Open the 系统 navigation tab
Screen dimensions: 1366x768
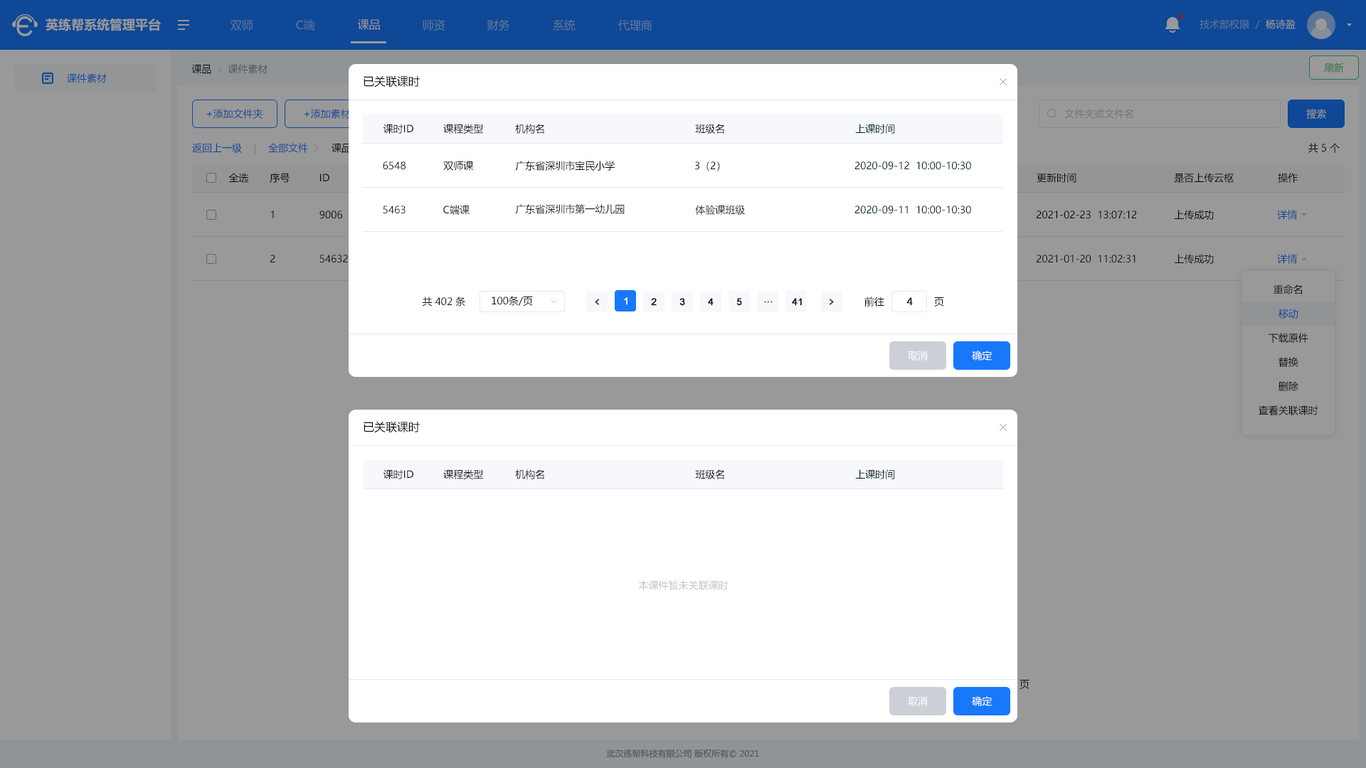(x=564, y=25)
